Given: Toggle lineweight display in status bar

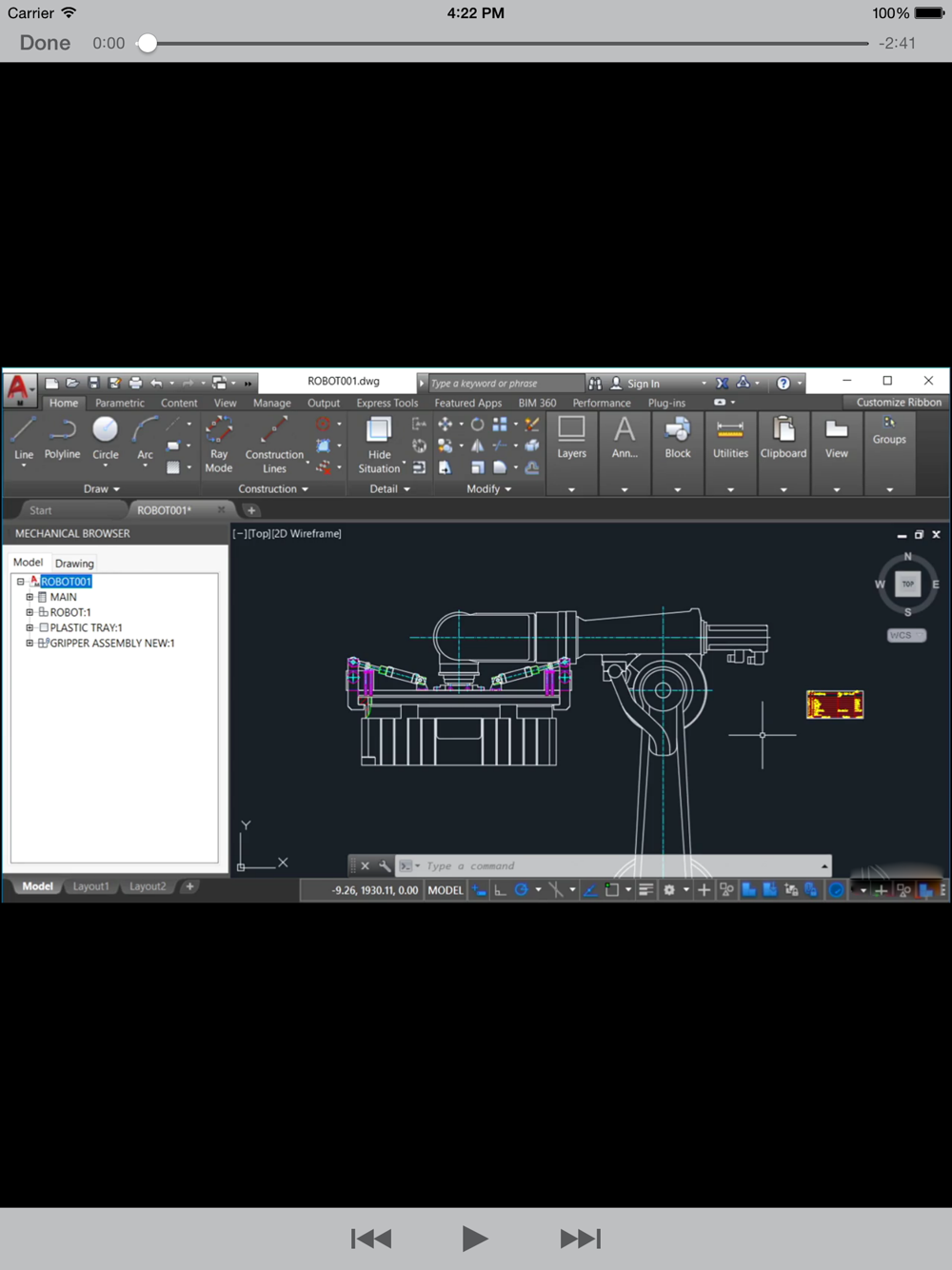Looking at the screenshot, I should tap(645, 890).
